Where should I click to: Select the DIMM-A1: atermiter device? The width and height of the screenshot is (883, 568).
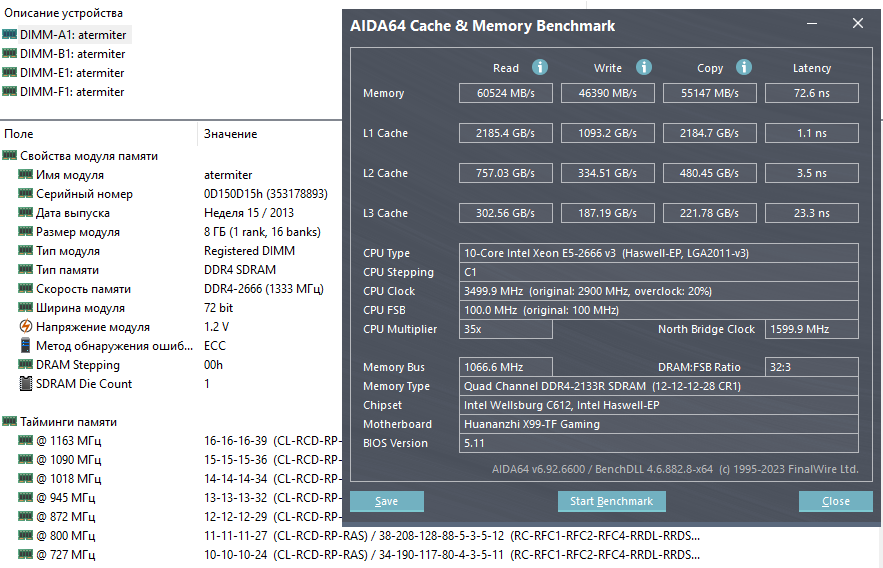click(73, 35)
